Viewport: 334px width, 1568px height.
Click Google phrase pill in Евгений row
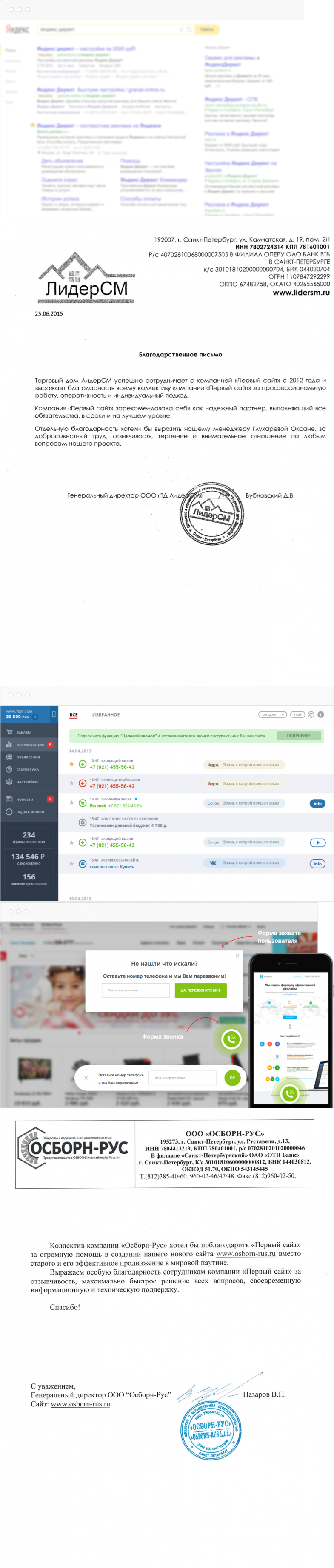coord(244,803)
